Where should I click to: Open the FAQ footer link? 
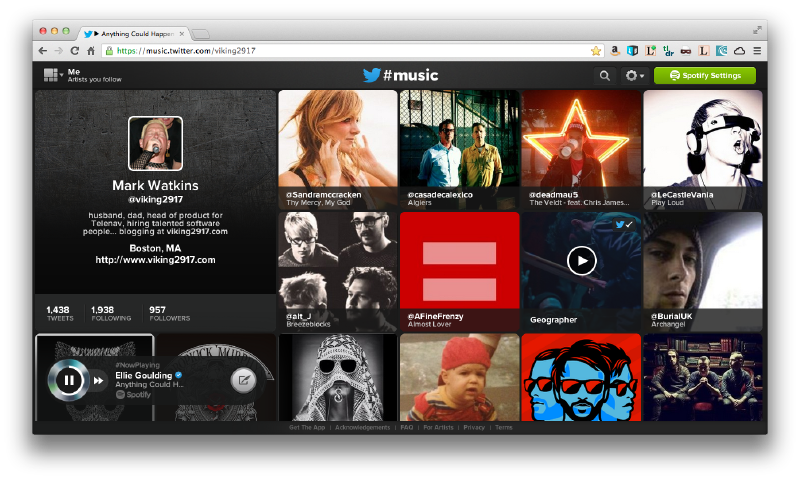coord(407,427)
